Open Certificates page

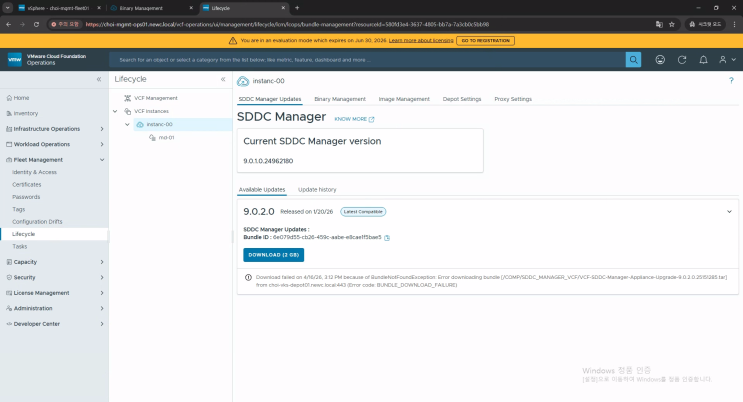pyautogui.click(x=27, y=184)
